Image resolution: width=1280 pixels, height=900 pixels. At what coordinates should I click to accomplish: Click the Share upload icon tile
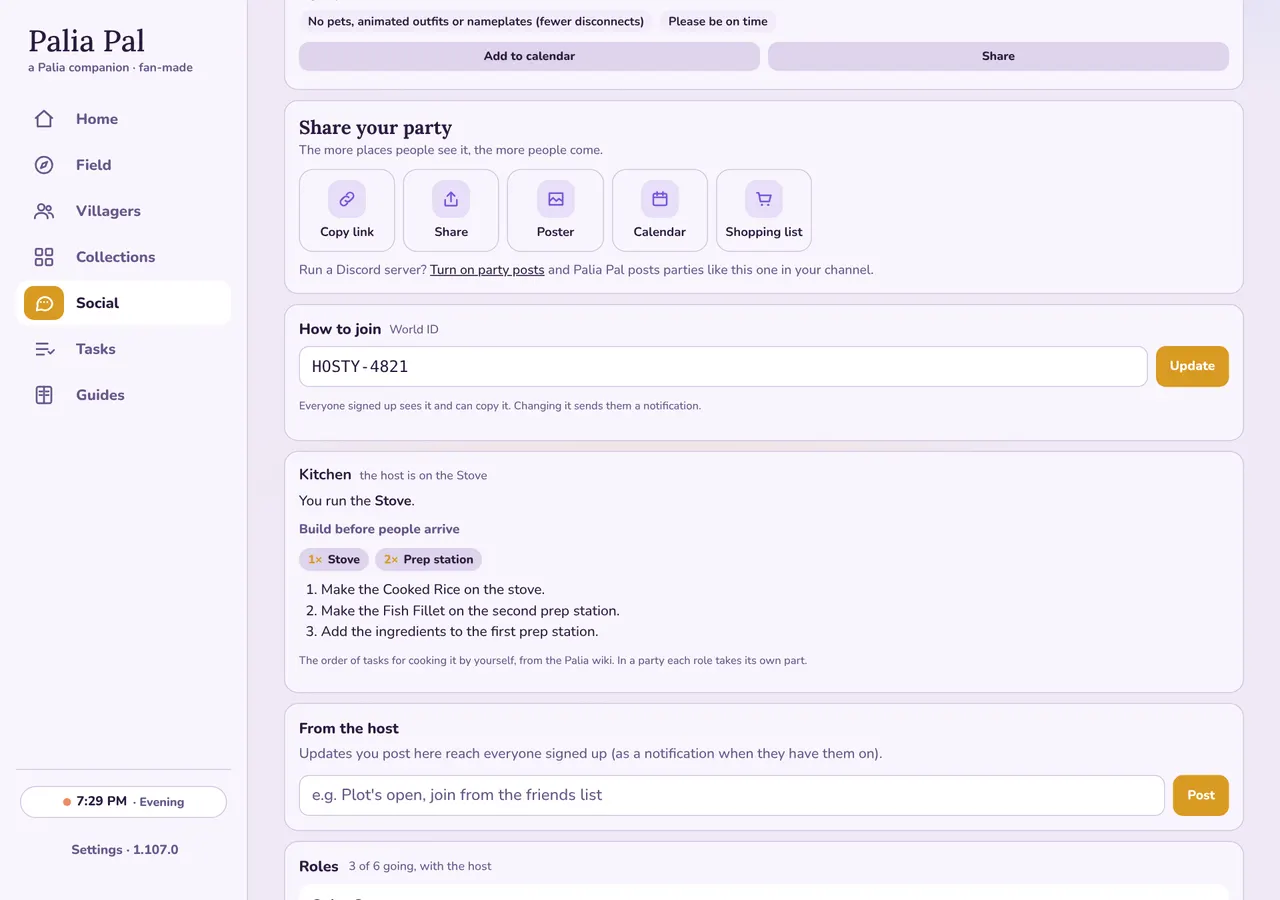tap(451, 199)
